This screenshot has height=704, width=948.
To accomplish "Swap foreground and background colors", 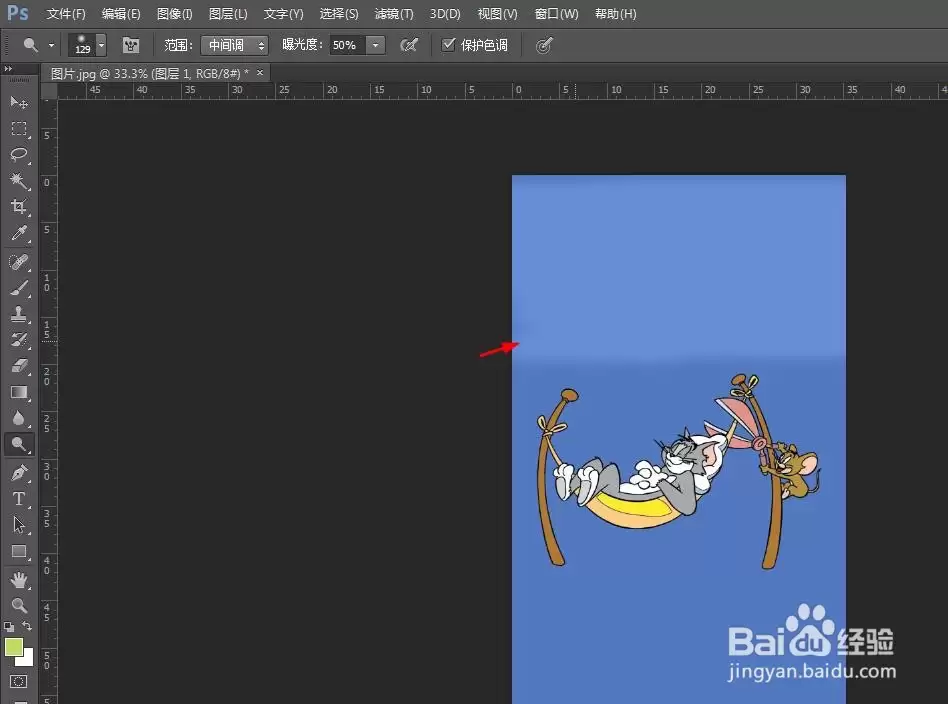I will [x=27, y=626].
